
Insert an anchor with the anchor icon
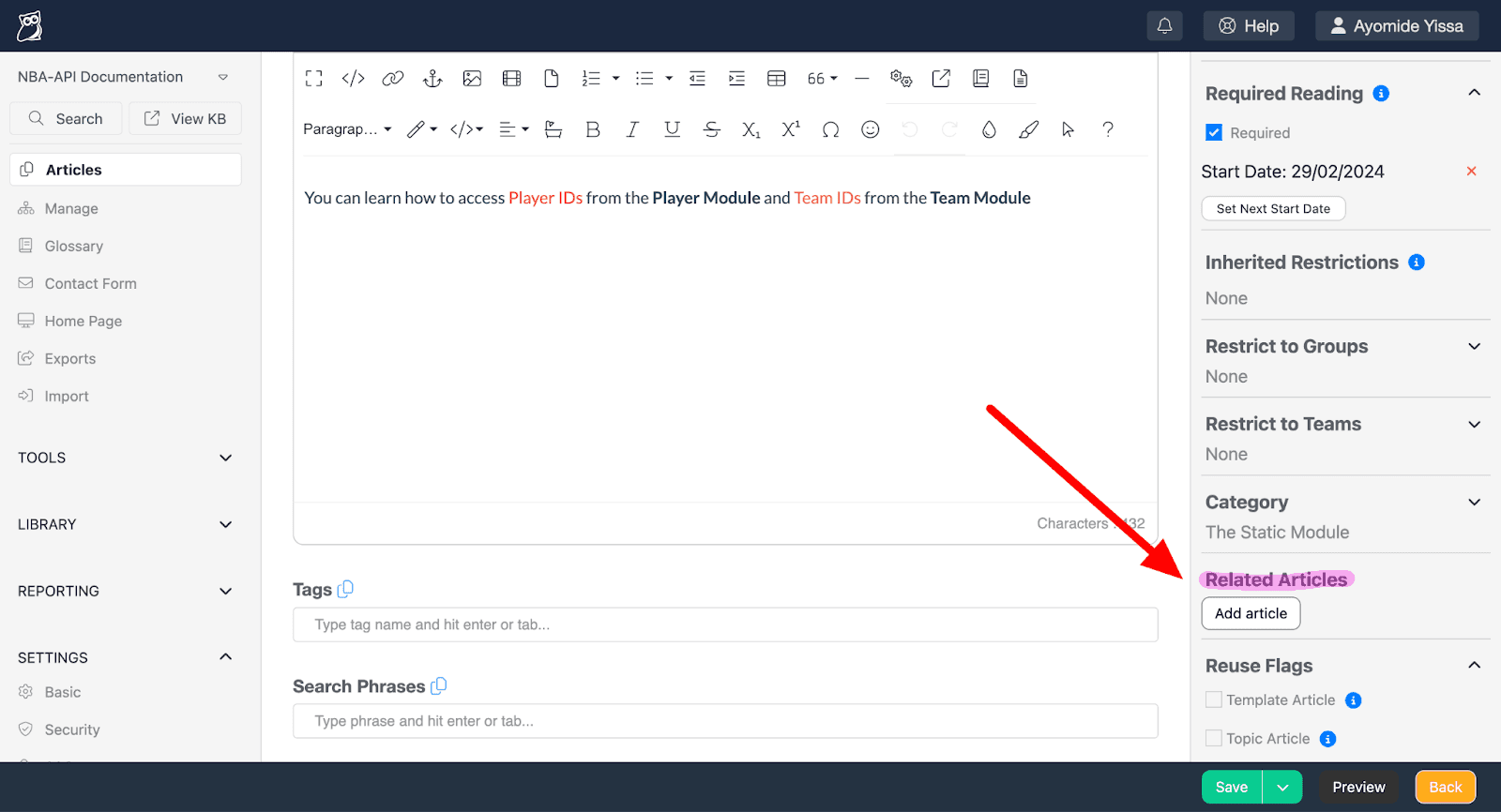click(x=432, y=79)
